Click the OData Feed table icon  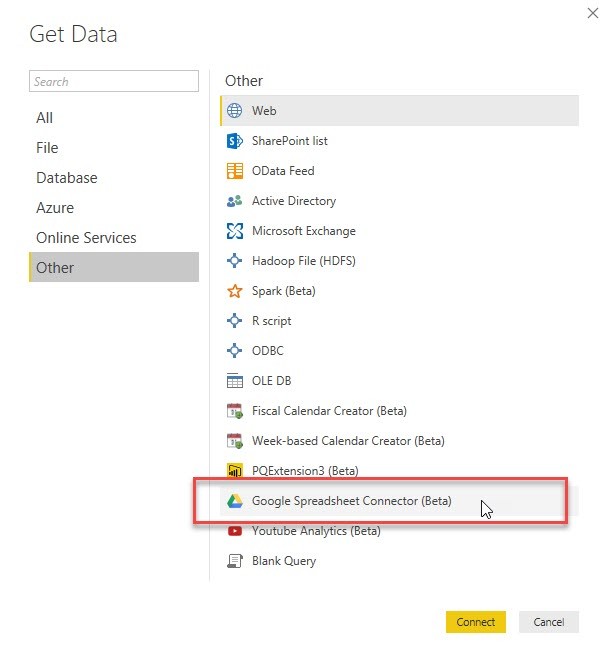click(234, 171)
